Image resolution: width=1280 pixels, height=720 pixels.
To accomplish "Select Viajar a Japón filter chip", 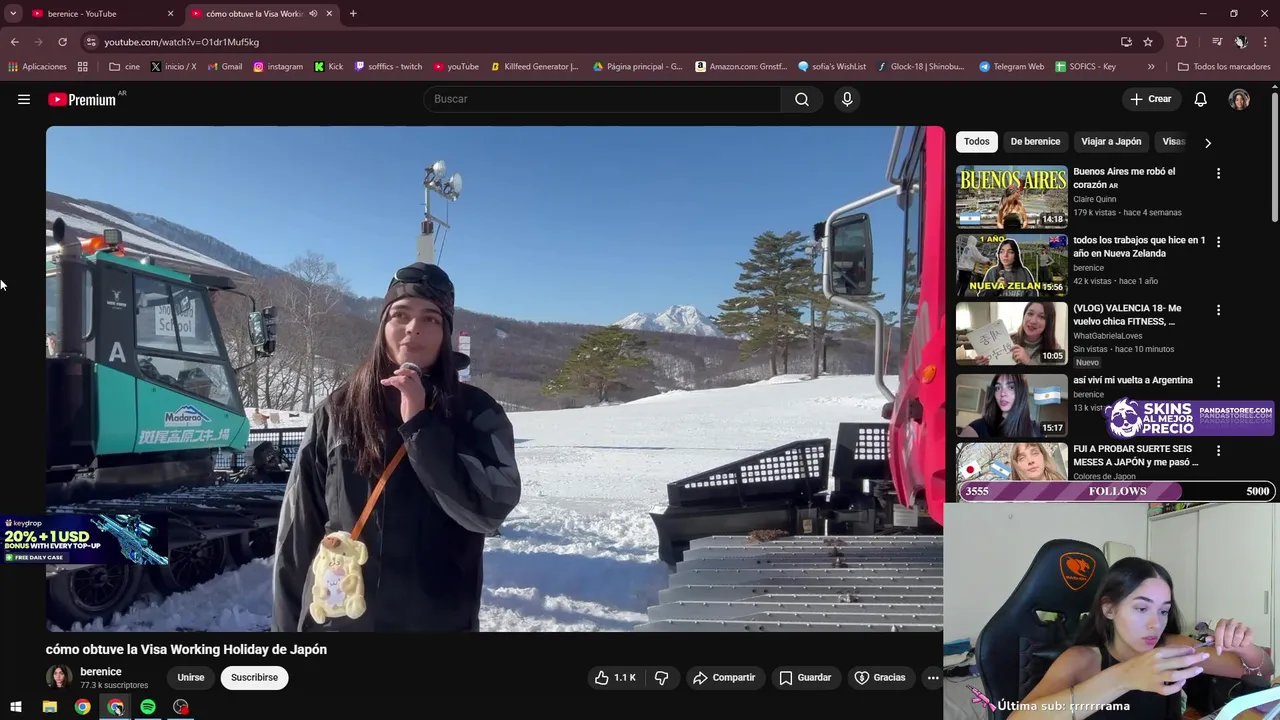I will tap(1111, 142).
